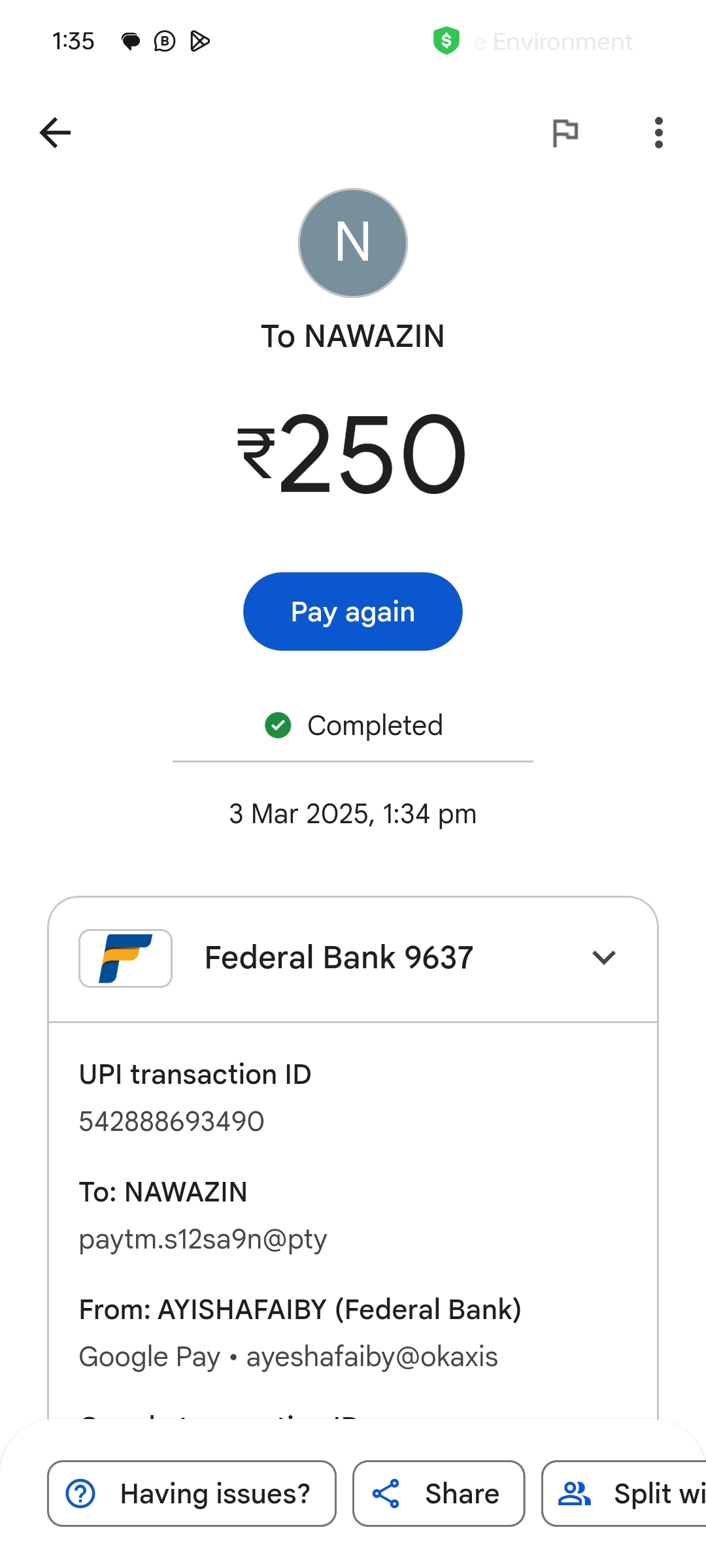Expand the Federal Bank 9637 chevron
706x1568 pixels.
pos(604,958)
